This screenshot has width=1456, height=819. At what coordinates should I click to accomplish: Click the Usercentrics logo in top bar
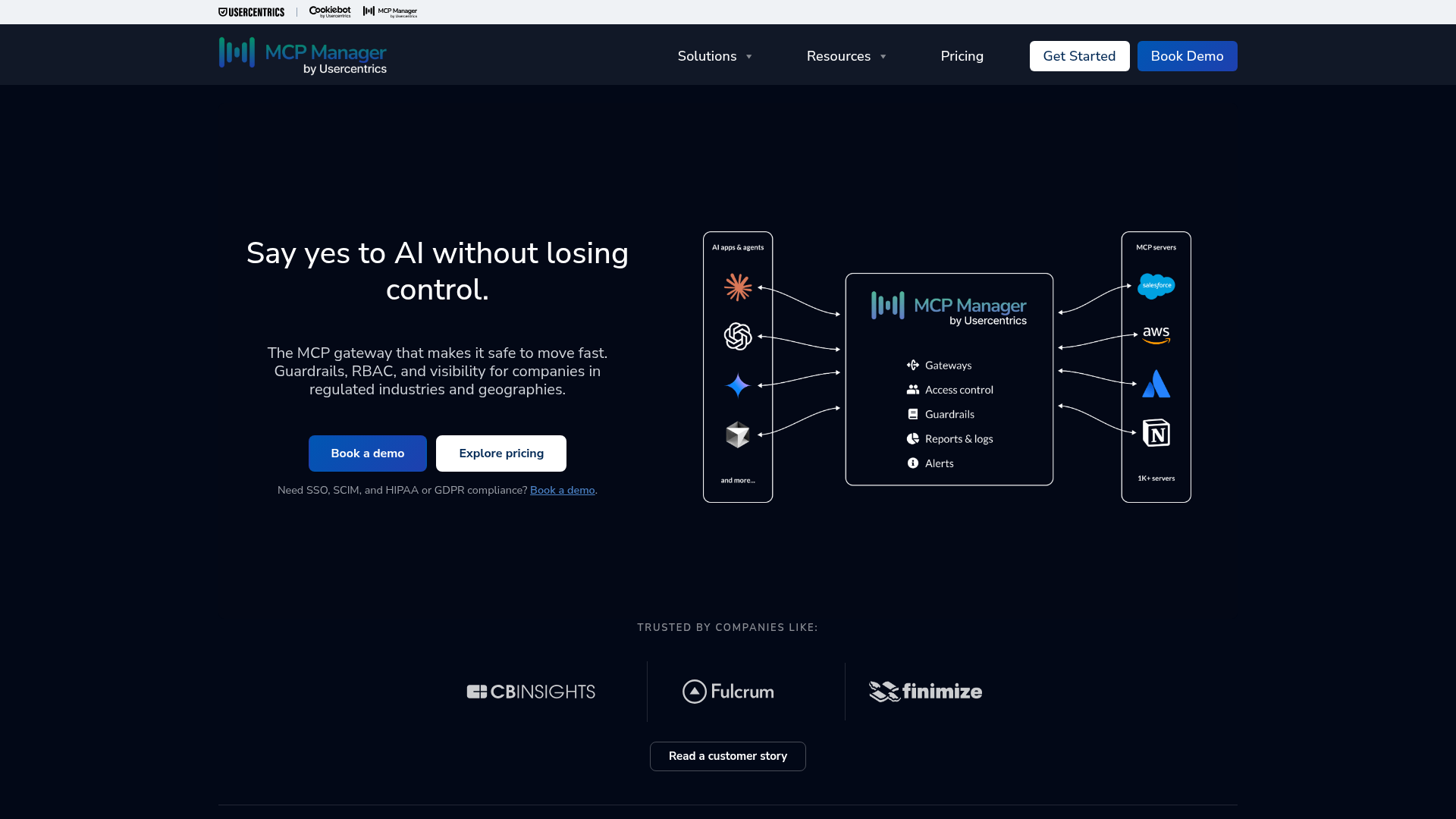click(x=251, y=12)
